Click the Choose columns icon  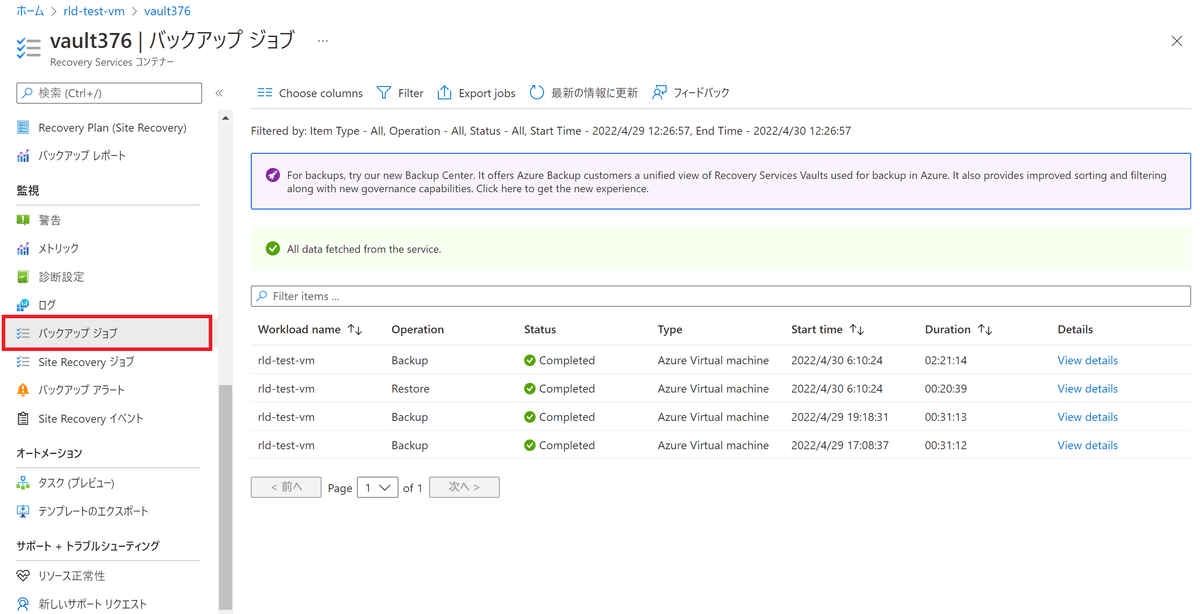tap(265, 93)
